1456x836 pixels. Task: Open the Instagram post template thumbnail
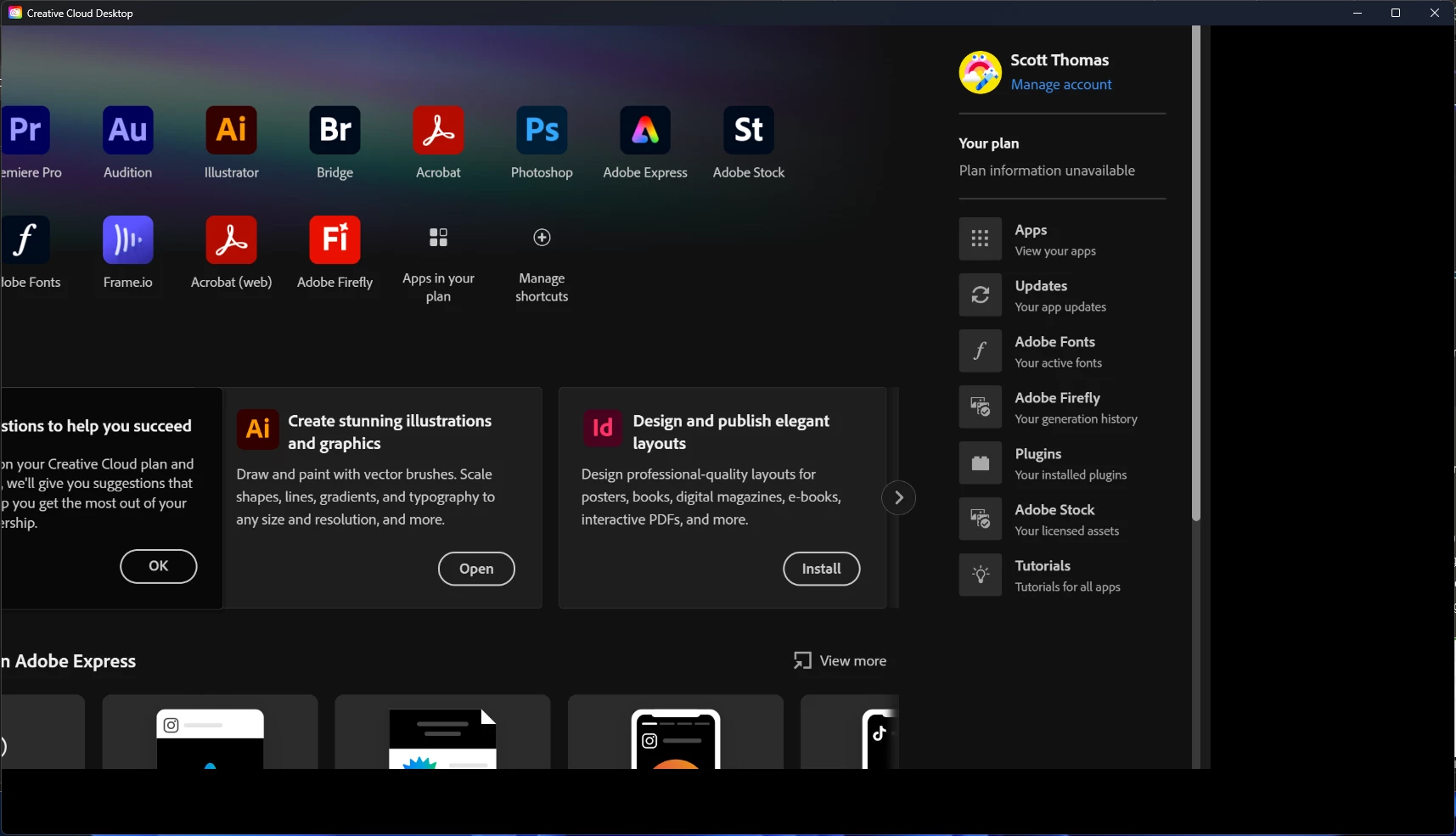point(211,732)
